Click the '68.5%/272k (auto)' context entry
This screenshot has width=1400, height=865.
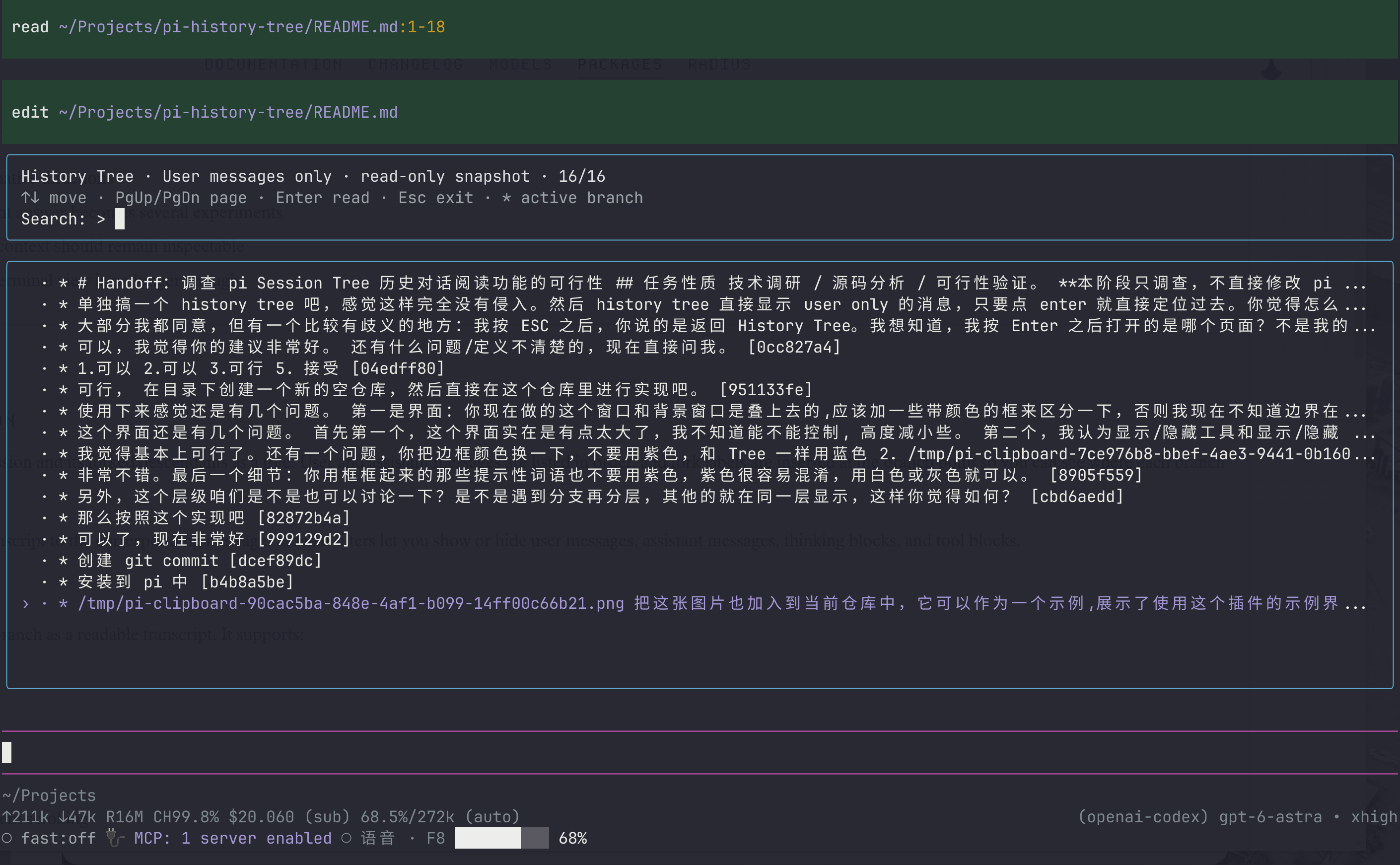[x=440, y=817]
